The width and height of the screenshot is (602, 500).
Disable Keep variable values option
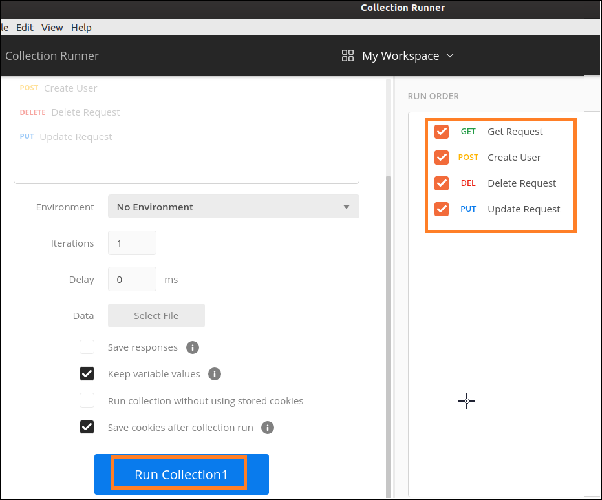[x=87, y=374]
